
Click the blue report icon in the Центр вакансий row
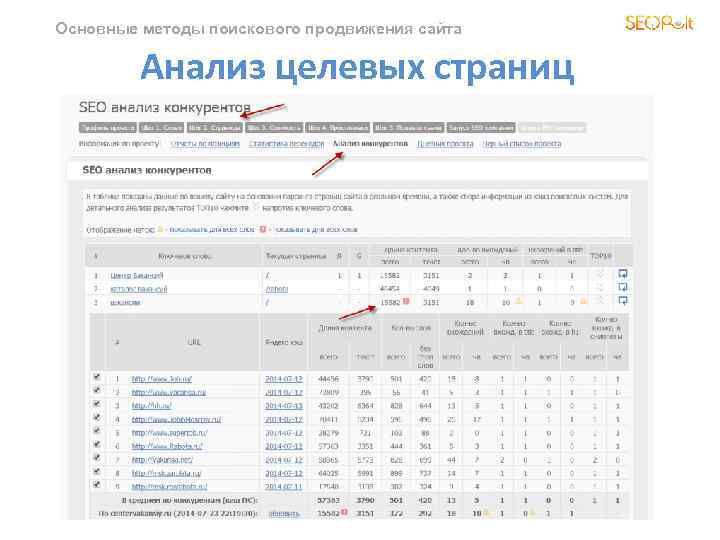pyautogui.click(x=623, y=274)
